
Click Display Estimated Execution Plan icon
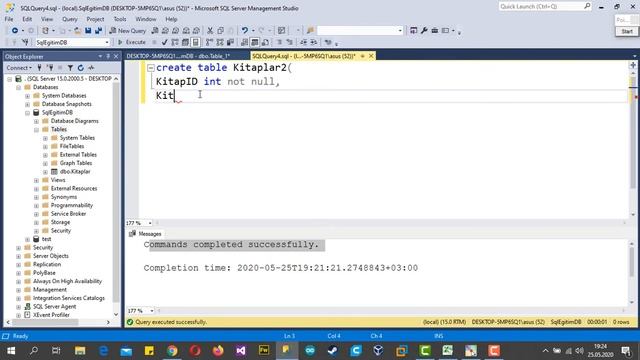[175, 42]
